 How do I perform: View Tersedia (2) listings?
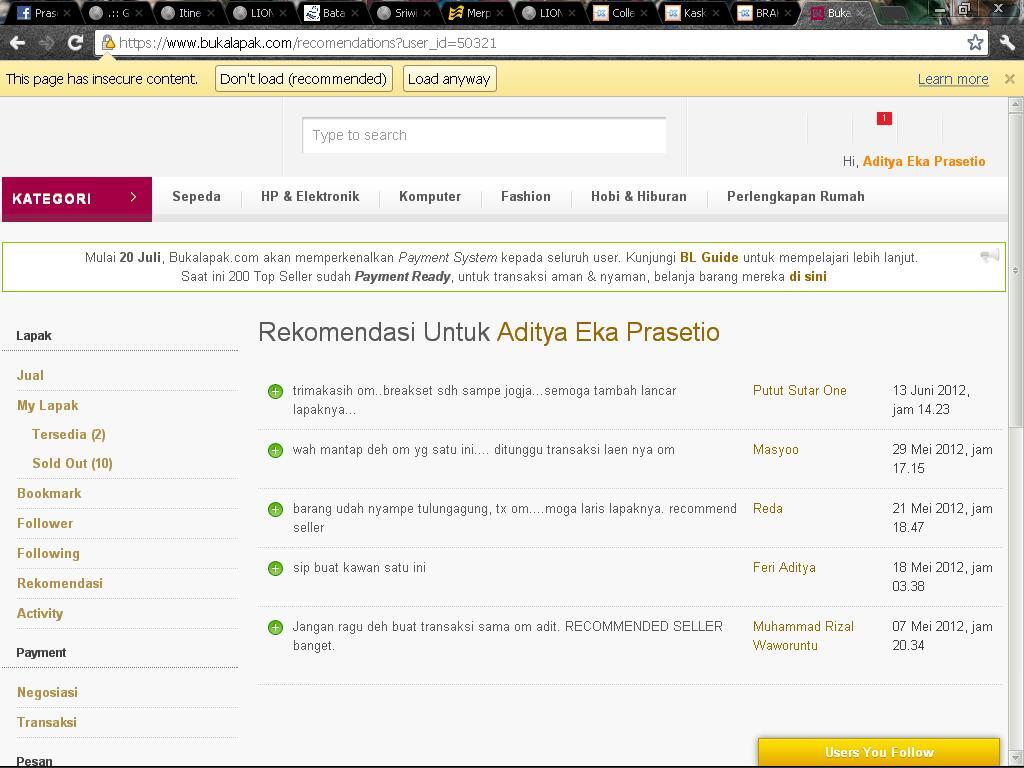point(69,434)
